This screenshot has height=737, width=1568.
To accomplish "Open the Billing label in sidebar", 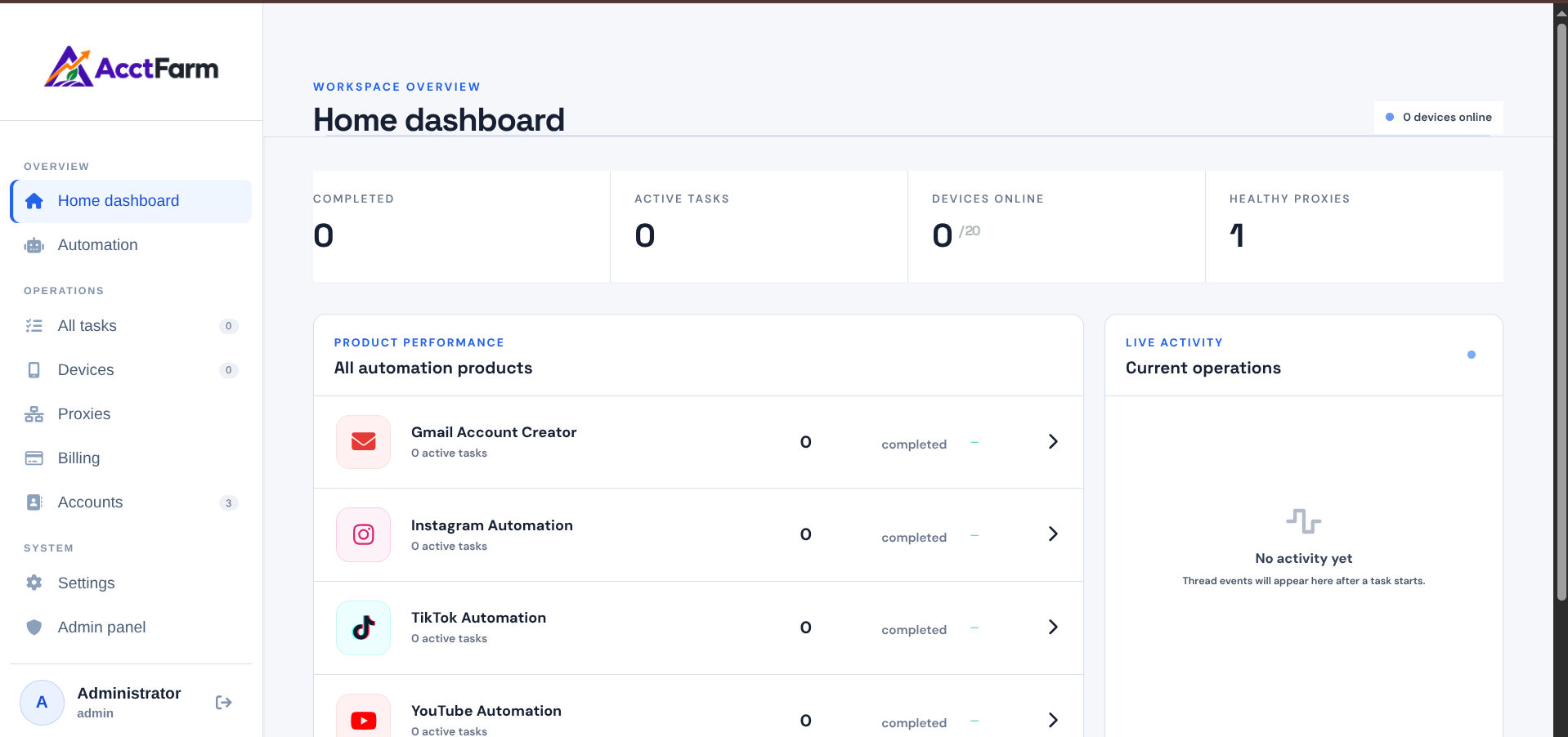I will click(x=79, y=458).
